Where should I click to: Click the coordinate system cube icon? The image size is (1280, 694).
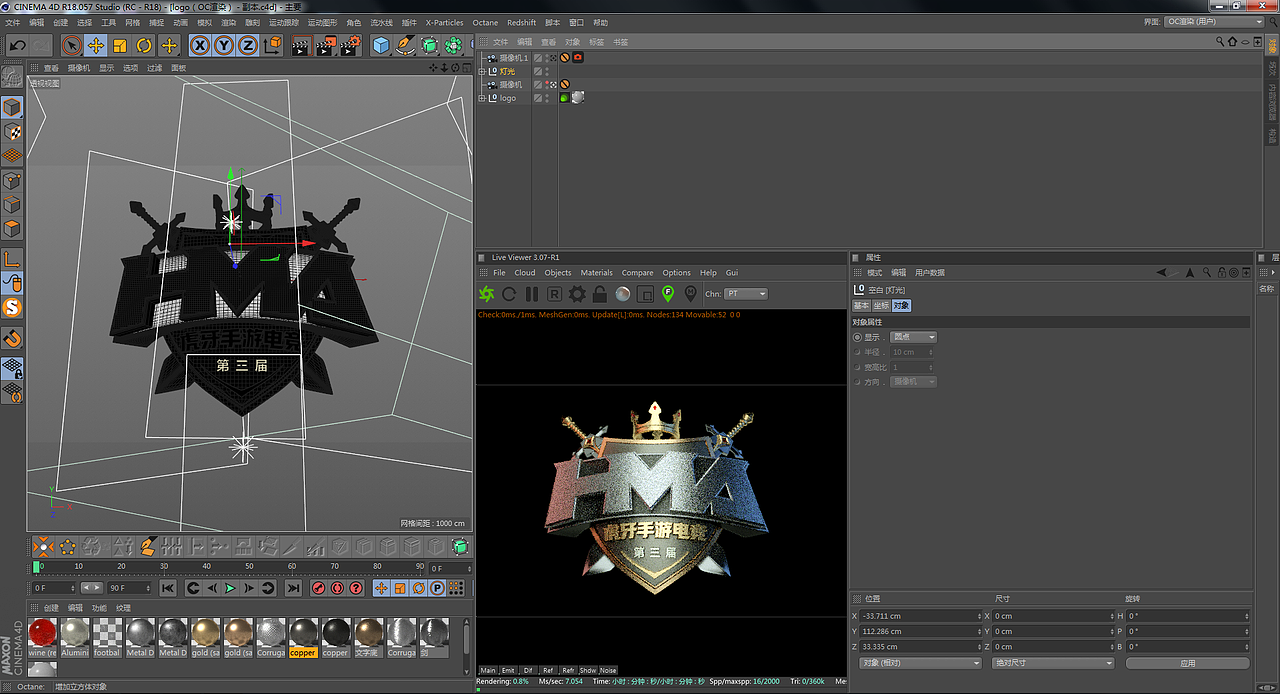pyautogui.click(x=273, y=45)
